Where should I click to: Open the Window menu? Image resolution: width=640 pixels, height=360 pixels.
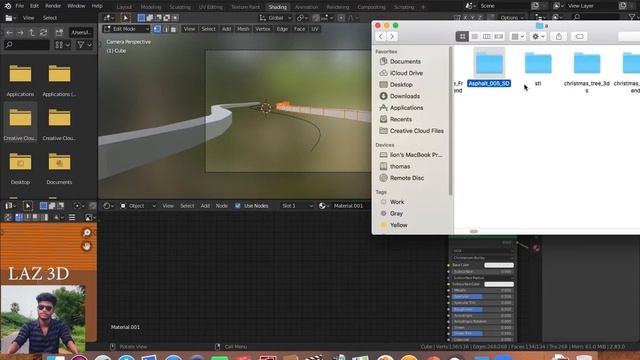pos(76,6)
